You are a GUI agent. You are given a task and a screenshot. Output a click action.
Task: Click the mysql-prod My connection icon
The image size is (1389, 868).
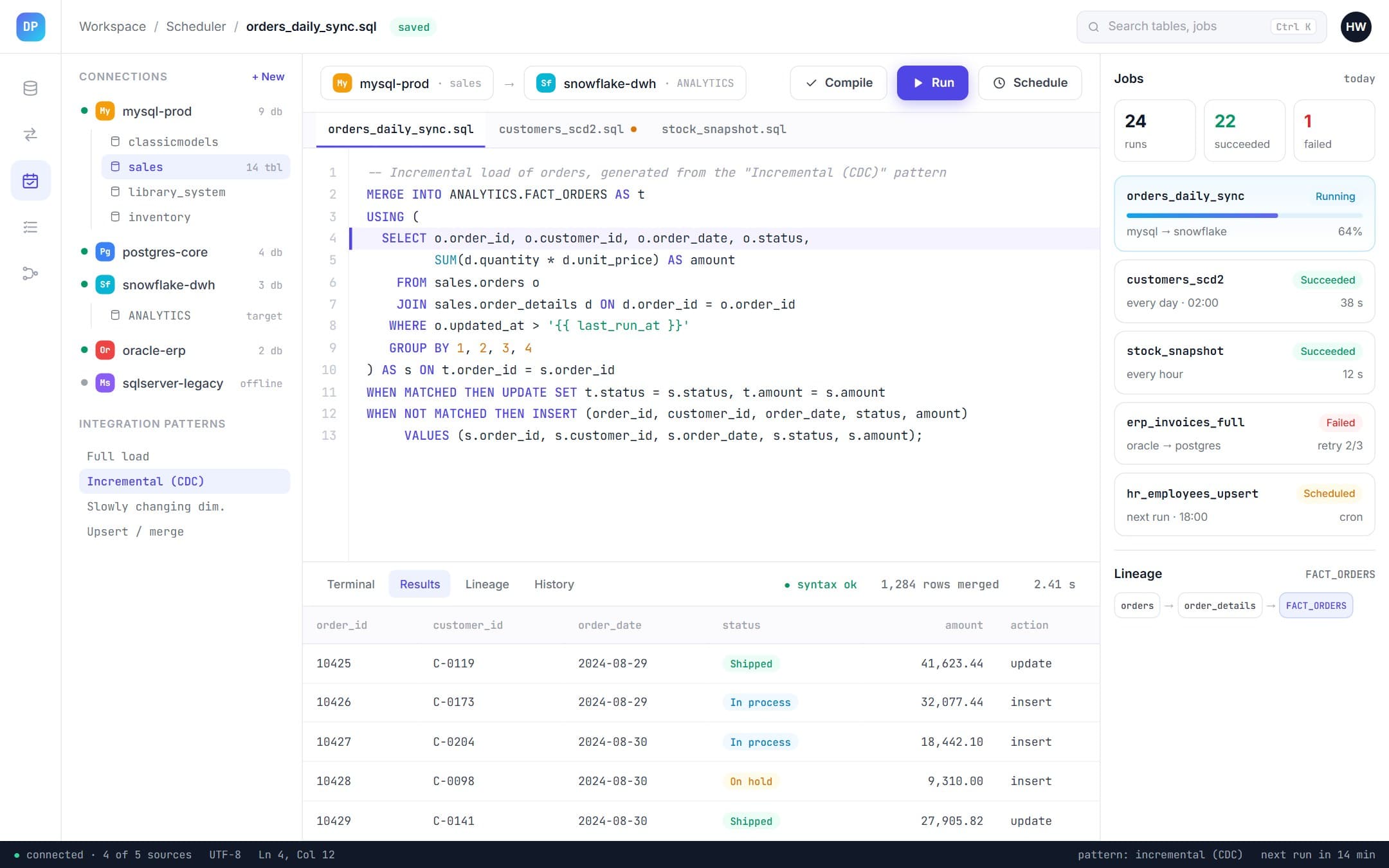pyautogui.click(x=105, y=111)
